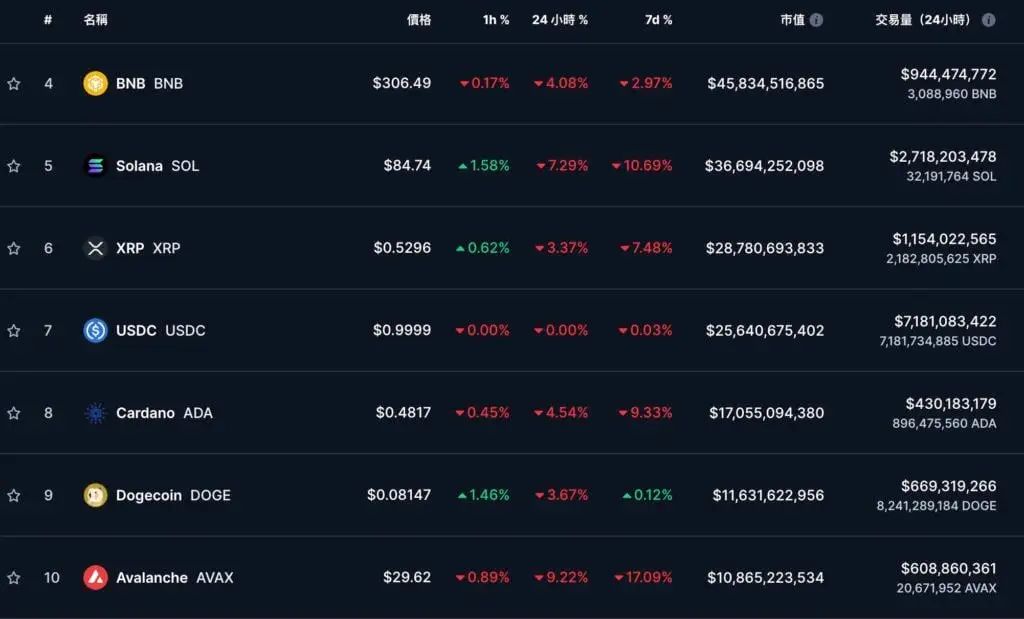
Task: Click the BNB coin logo icon
Action: click(x=95, y=83)
